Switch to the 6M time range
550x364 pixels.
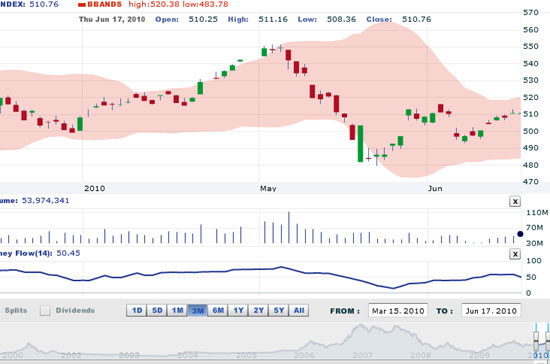(218, 310)
